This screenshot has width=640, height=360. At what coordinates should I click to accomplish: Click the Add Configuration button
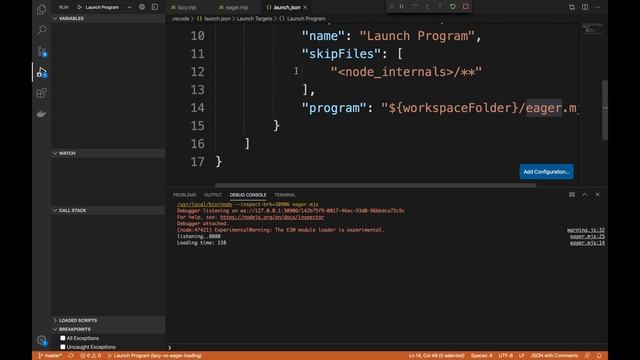click(x=546, y=172)
